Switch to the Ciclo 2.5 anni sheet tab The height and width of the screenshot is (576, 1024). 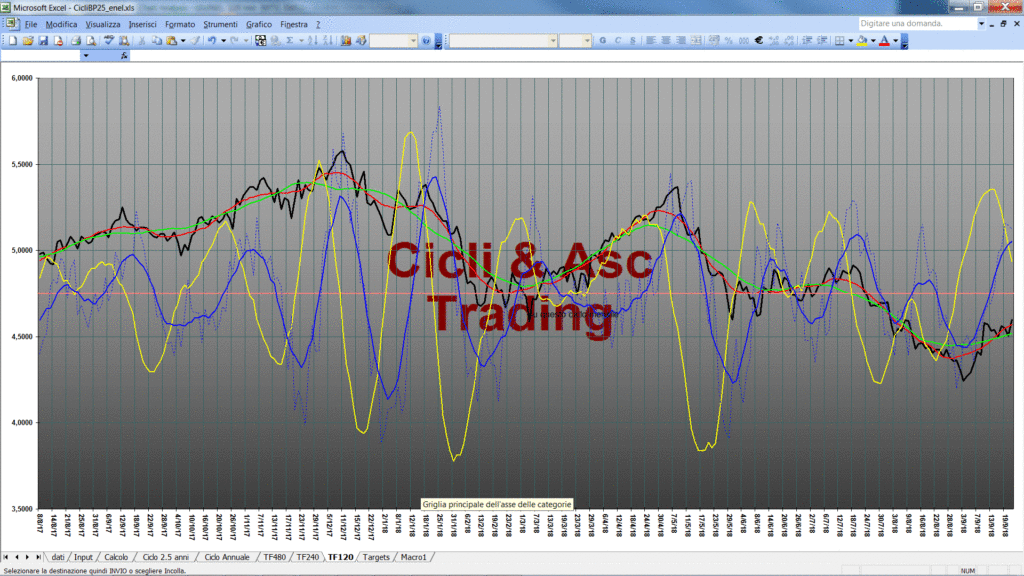tap(165, 557)
